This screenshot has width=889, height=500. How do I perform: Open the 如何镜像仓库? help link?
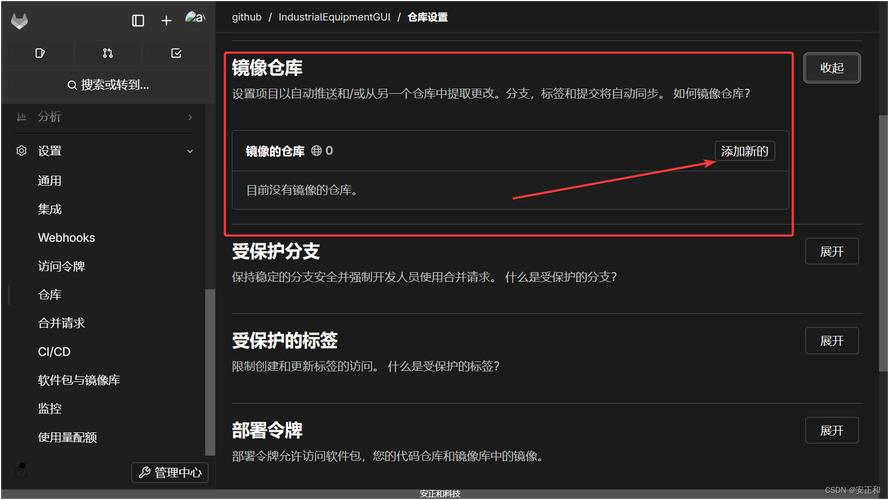click(712, 94)
